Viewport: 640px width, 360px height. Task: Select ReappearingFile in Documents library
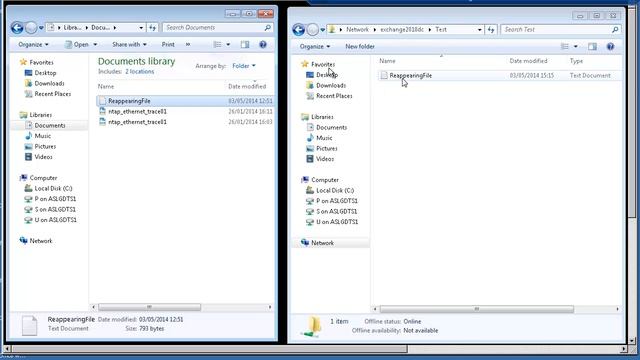tap(185, 101)
